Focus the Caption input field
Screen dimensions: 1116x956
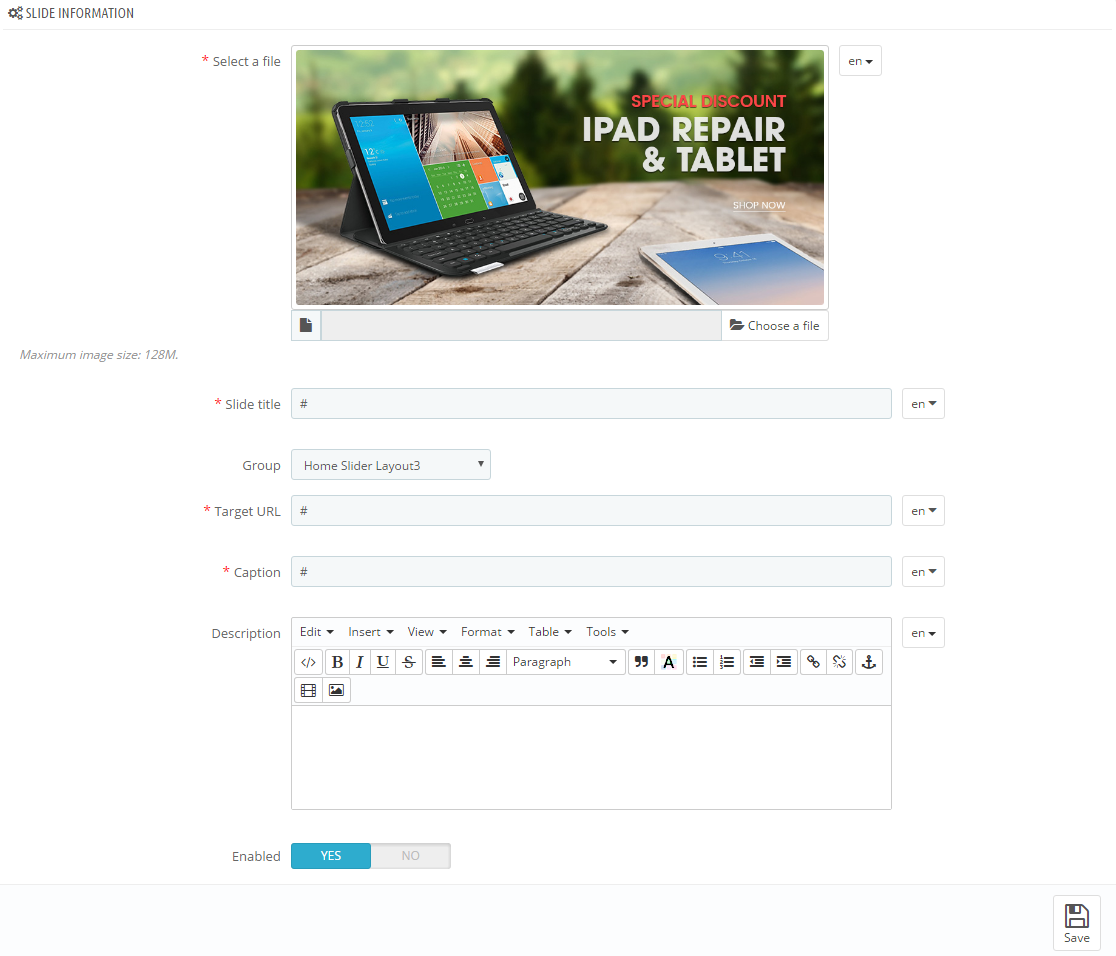click(x=591, y=572)
